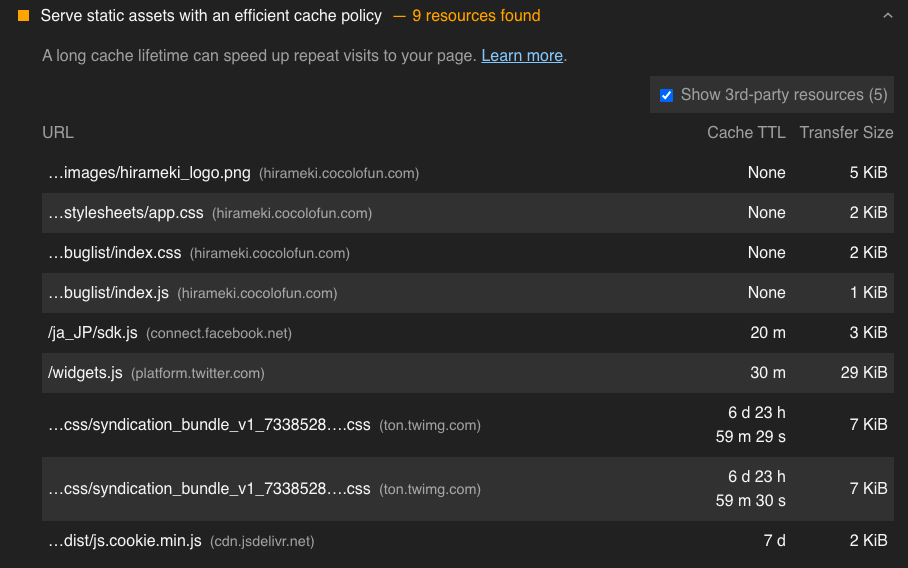Click the /widgets.js Twitter resource
The width and height of the screenshot is (908, 568).
click(85, 372)
